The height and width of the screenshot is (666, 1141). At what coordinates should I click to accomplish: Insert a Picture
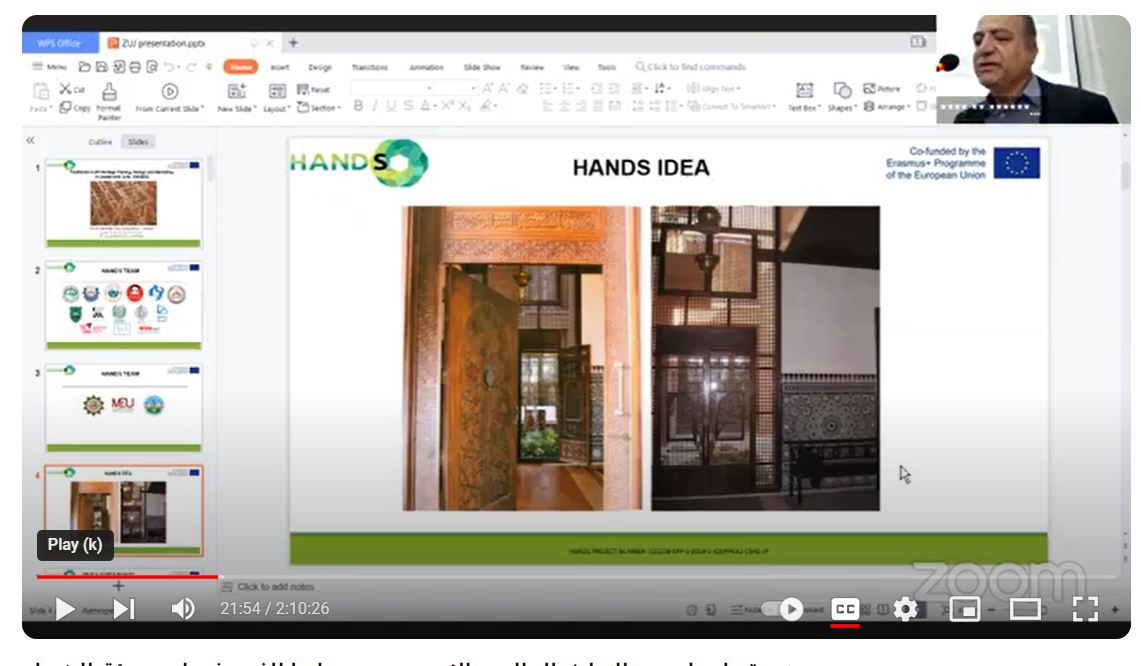tap(881, 88)
